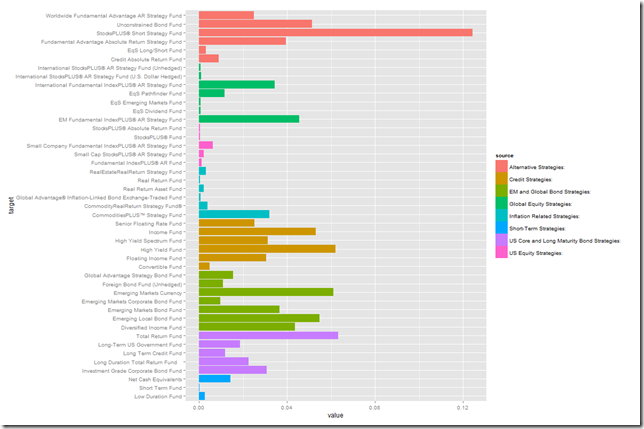Pick the Short-Term Strategies blue swatch

(x=501, y=228)
